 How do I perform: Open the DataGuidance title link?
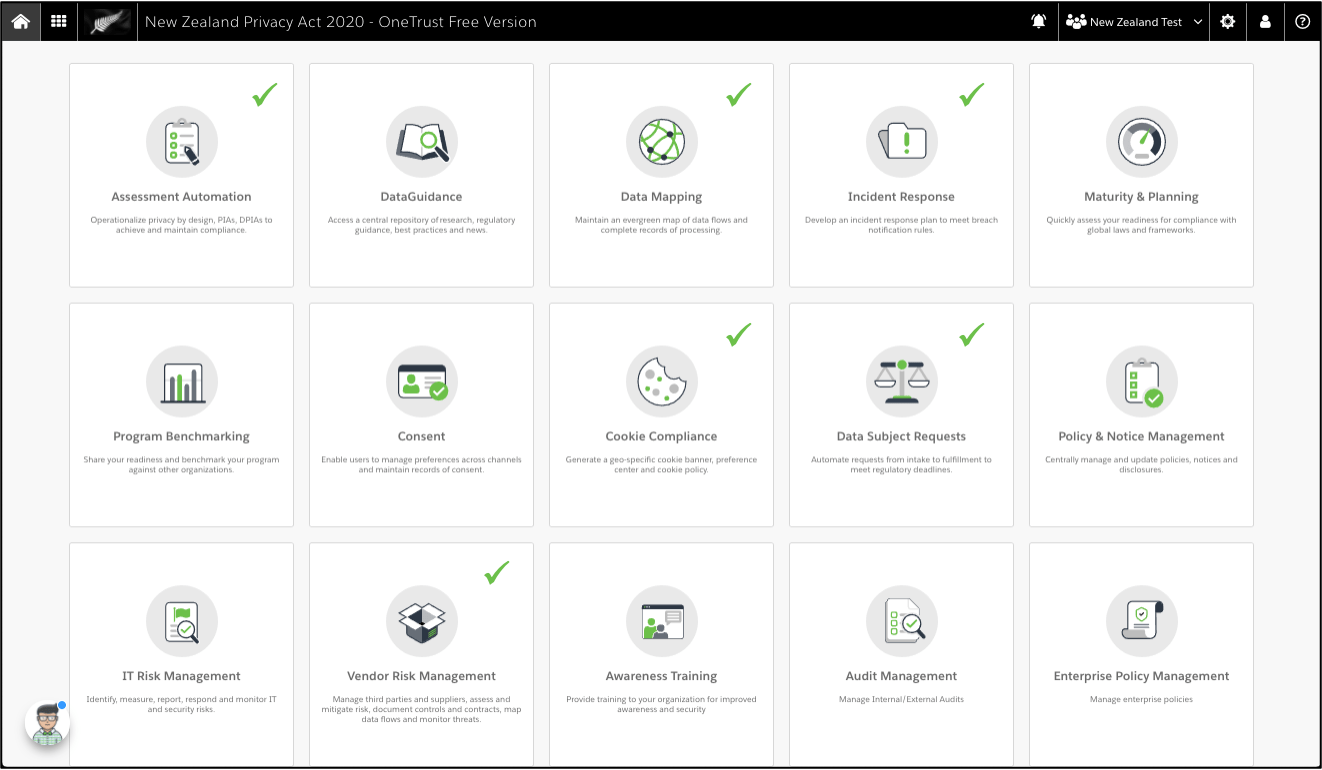tap(422, 197)
